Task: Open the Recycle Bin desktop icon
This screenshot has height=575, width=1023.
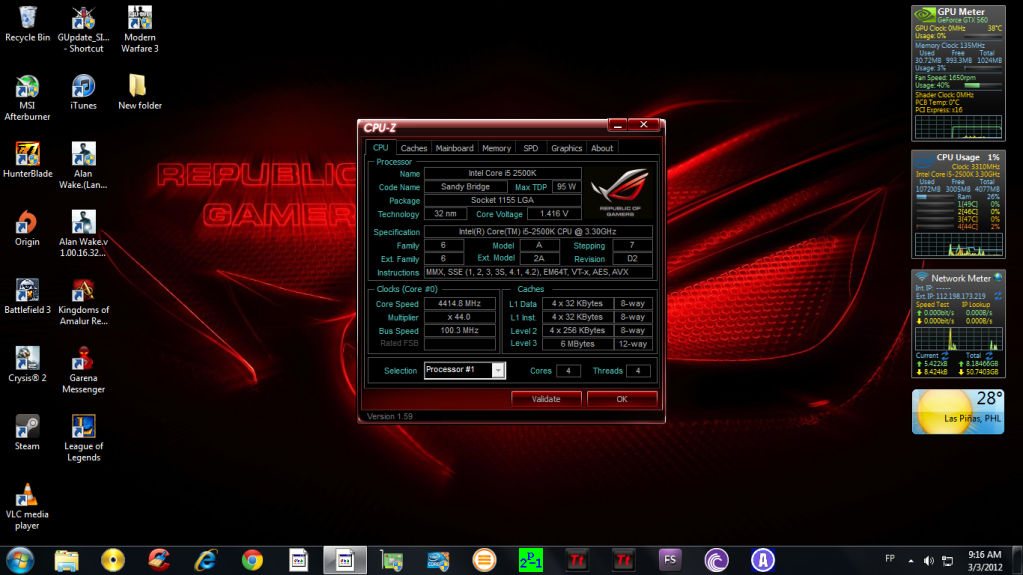Action: pos(27,24)
